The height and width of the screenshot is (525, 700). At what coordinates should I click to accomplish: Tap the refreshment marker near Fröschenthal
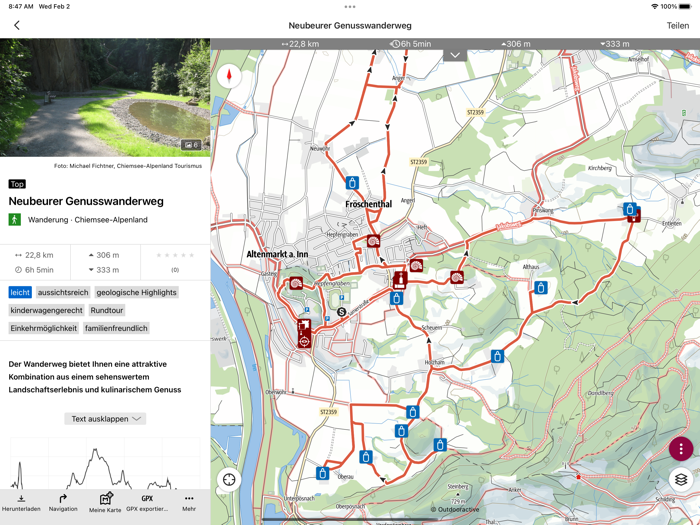coord(352,183)
